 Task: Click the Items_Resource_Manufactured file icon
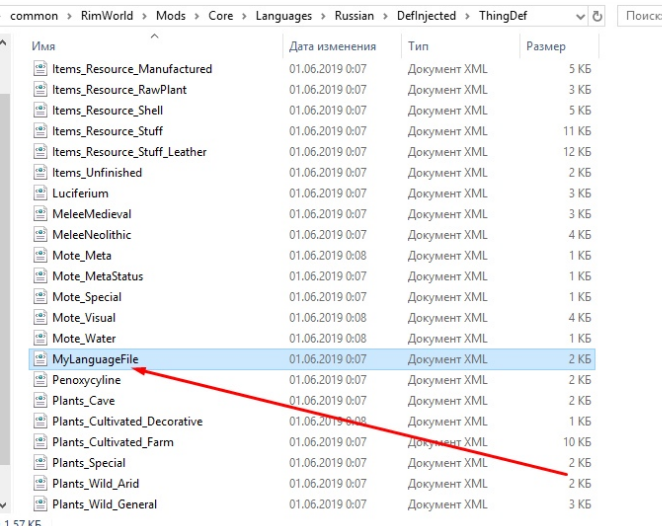40,68
